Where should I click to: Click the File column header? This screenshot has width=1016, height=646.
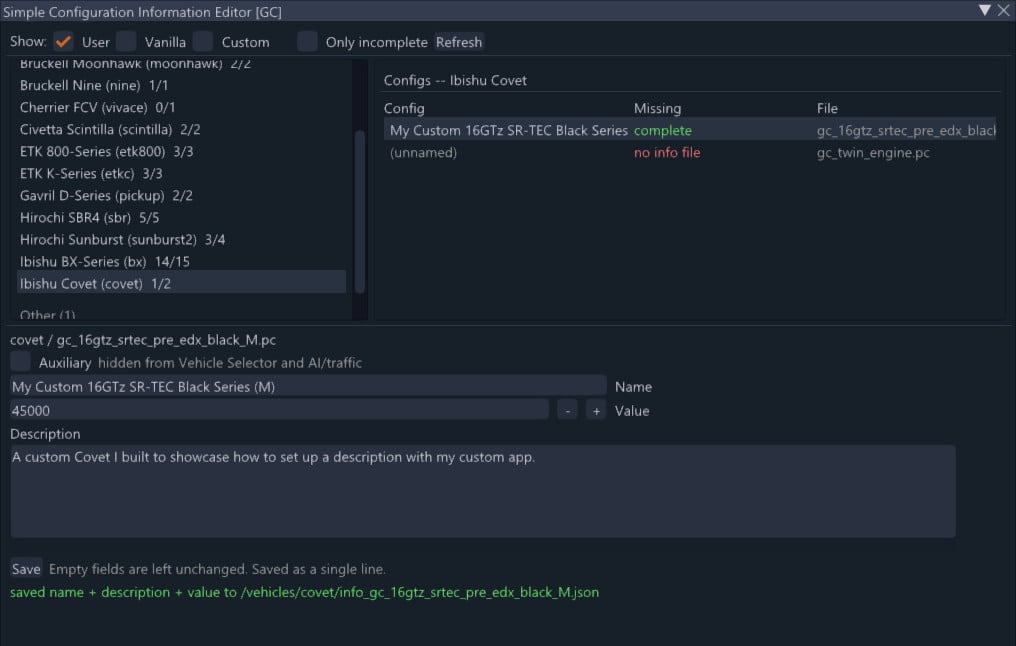[827, 108]
